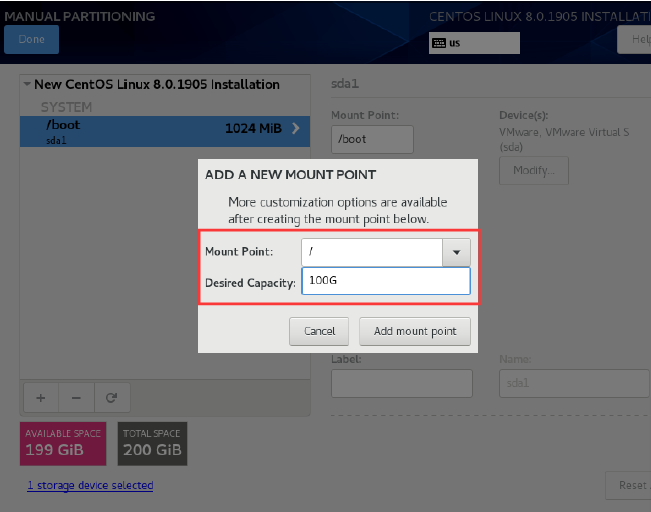Open 1 storage device selected link
Screen dimensions: 651x512
[x=91, y=485]
